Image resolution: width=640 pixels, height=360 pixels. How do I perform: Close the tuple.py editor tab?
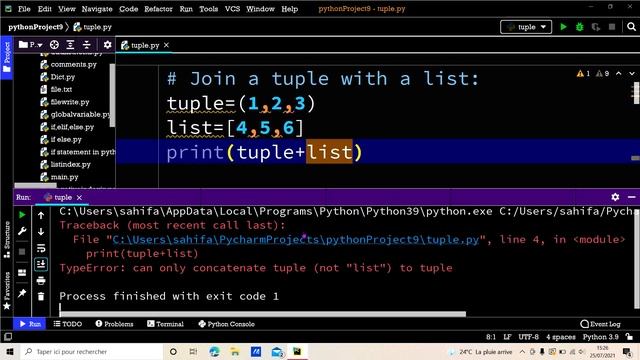166,45
